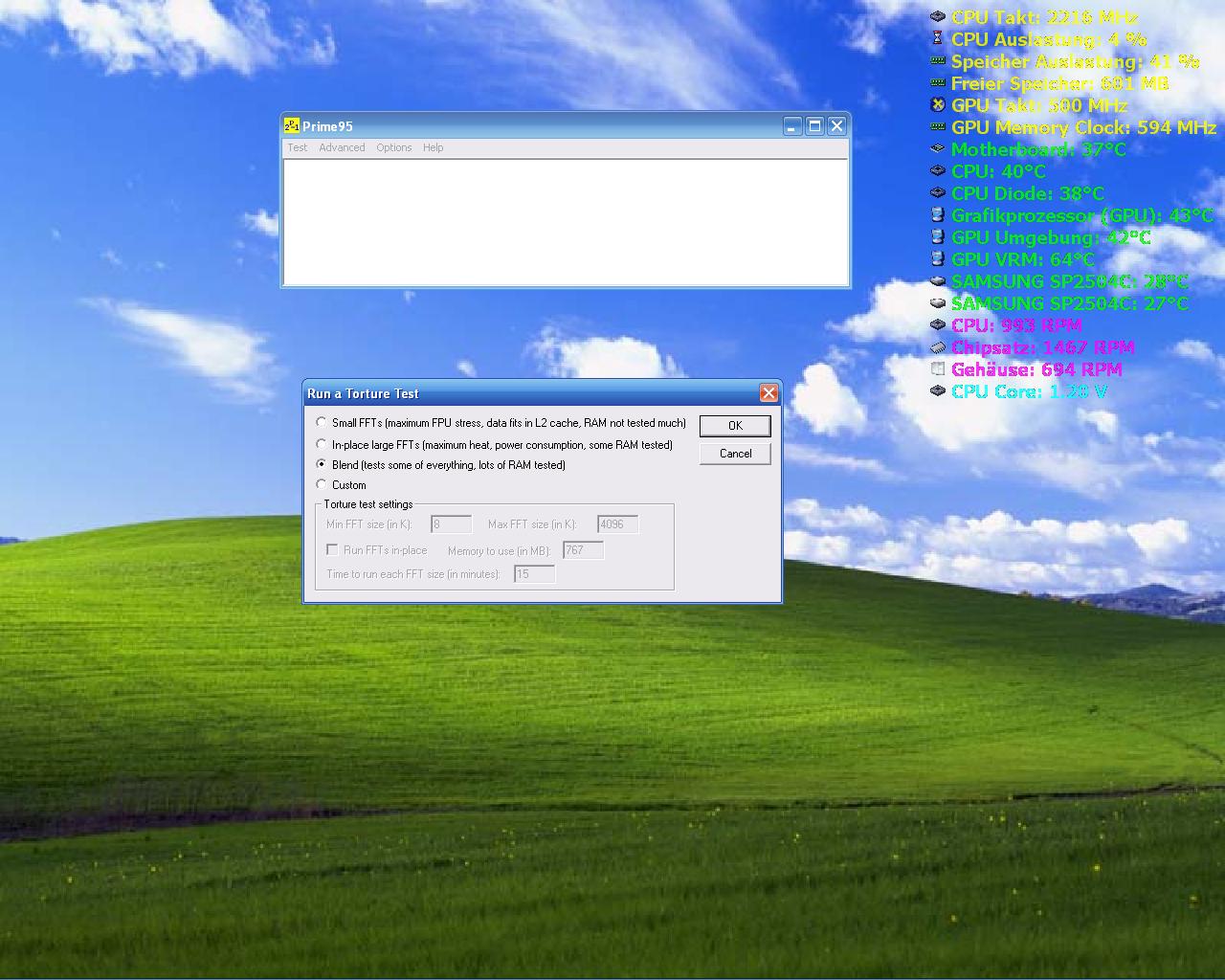Screen dimensions: 1225x980
Task: Click the 'Gehäuse: 694 RPM' reading
Action: pyautogui.click(x=1036, y=368)
